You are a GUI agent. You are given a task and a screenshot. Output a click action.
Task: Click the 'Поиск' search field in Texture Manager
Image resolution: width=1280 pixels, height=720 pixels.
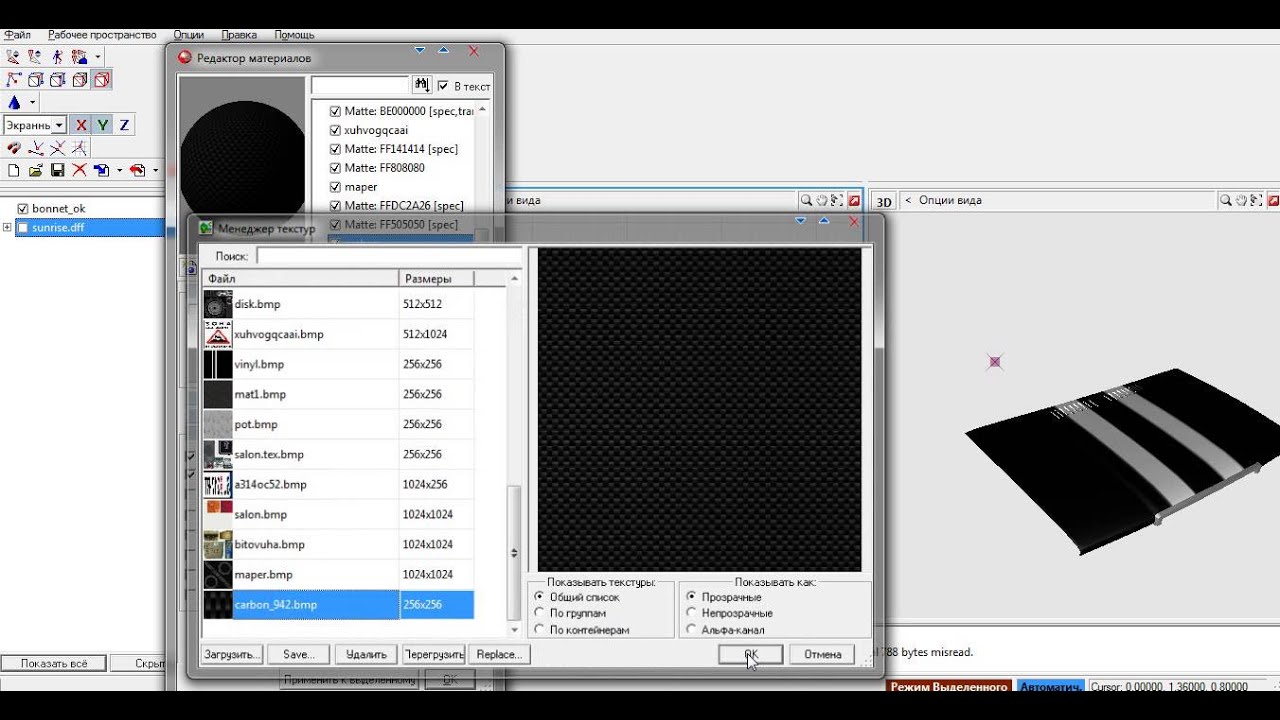coord(388,256)
